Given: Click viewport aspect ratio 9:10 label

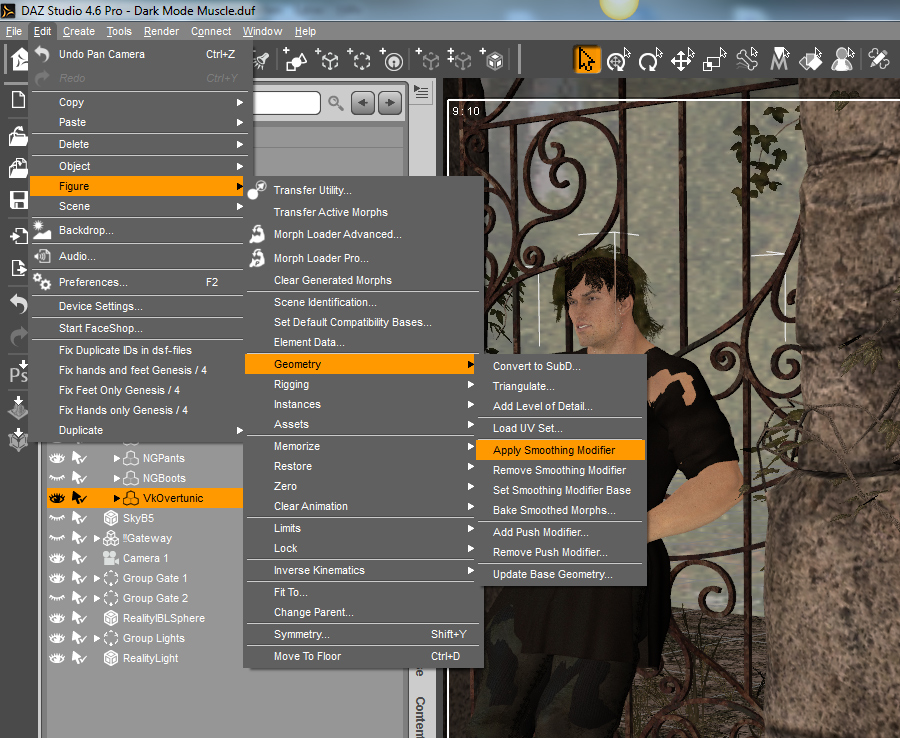Looking at the screenshot, I should point(465,111).
